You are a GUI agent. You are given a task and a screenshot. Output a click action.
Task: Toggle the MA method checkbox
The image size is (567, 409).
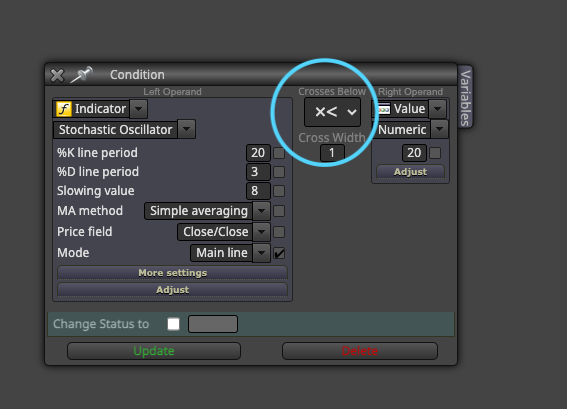[x=279, y=211]
